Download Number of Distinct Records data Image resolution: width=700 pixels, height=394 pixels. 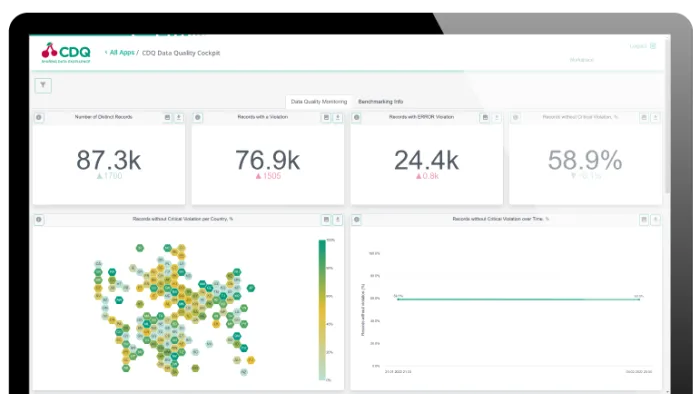click(x=179, y=117)
